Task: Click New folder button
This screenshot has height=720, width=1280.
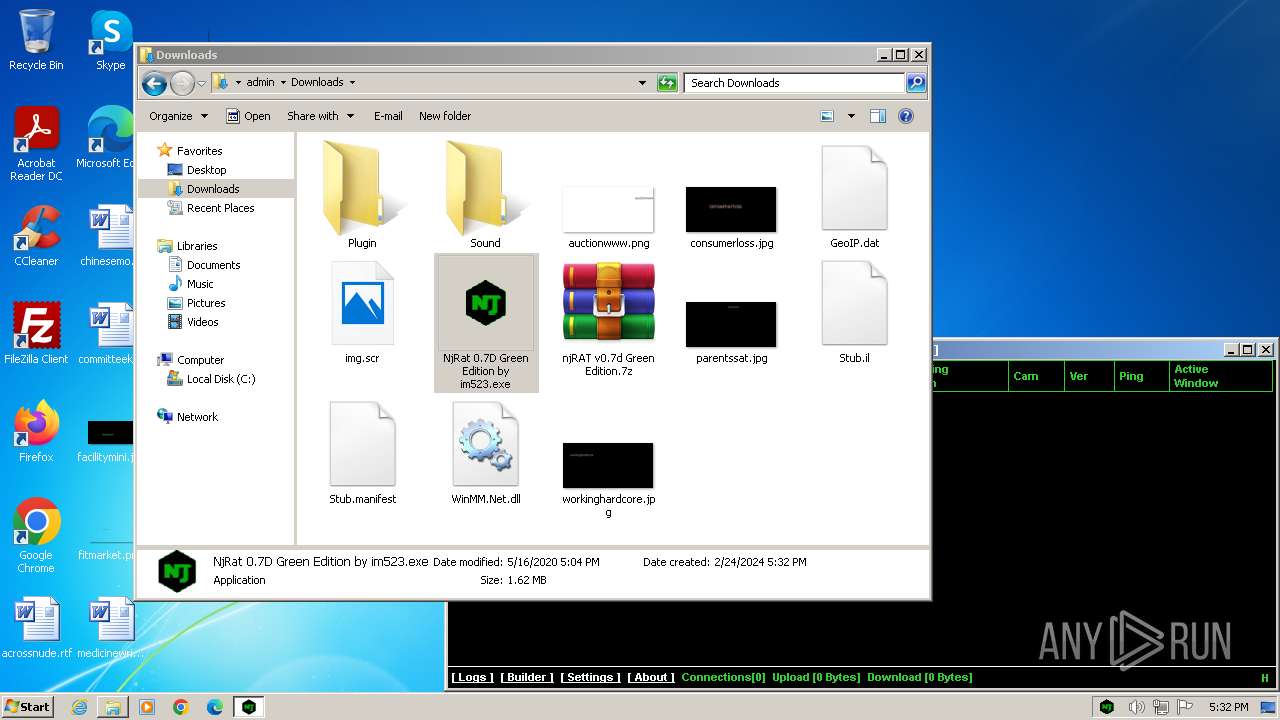Action: 445,116
